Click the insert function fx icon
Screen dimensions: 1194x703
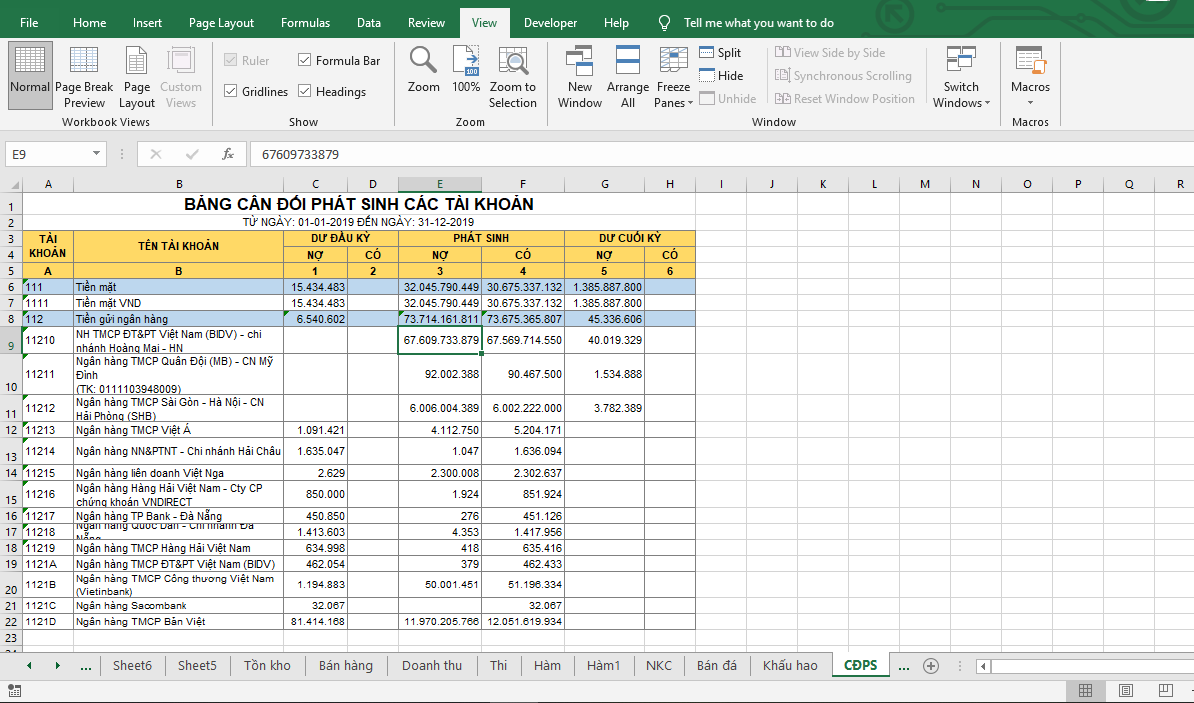228,154
